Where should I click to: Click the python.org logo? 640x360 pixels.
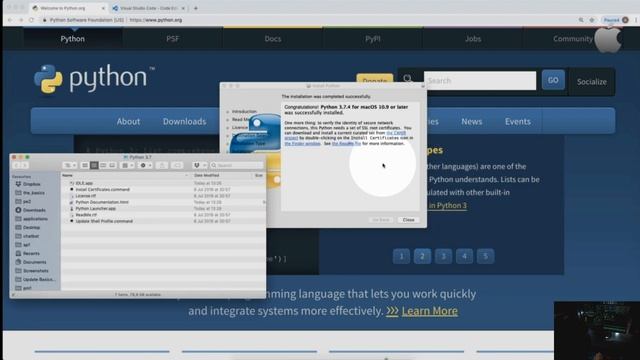coord(94,78)
